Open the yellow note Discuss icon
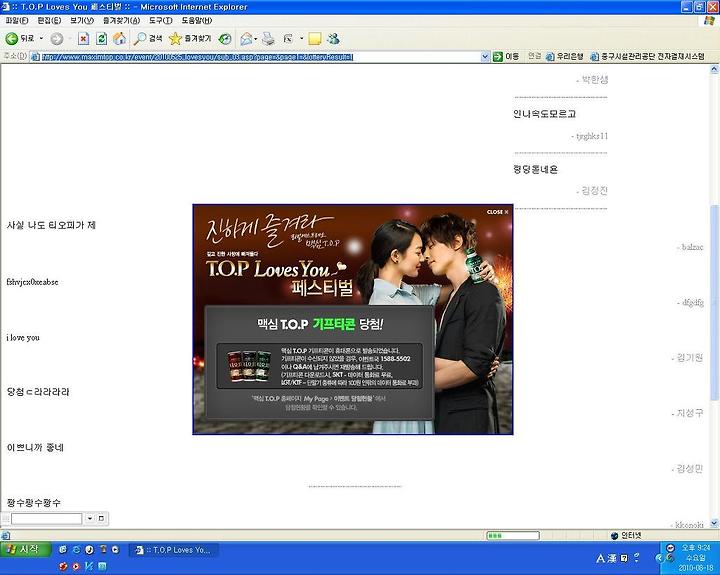This screenshot has height=575, width=720. tap(314, 39)
